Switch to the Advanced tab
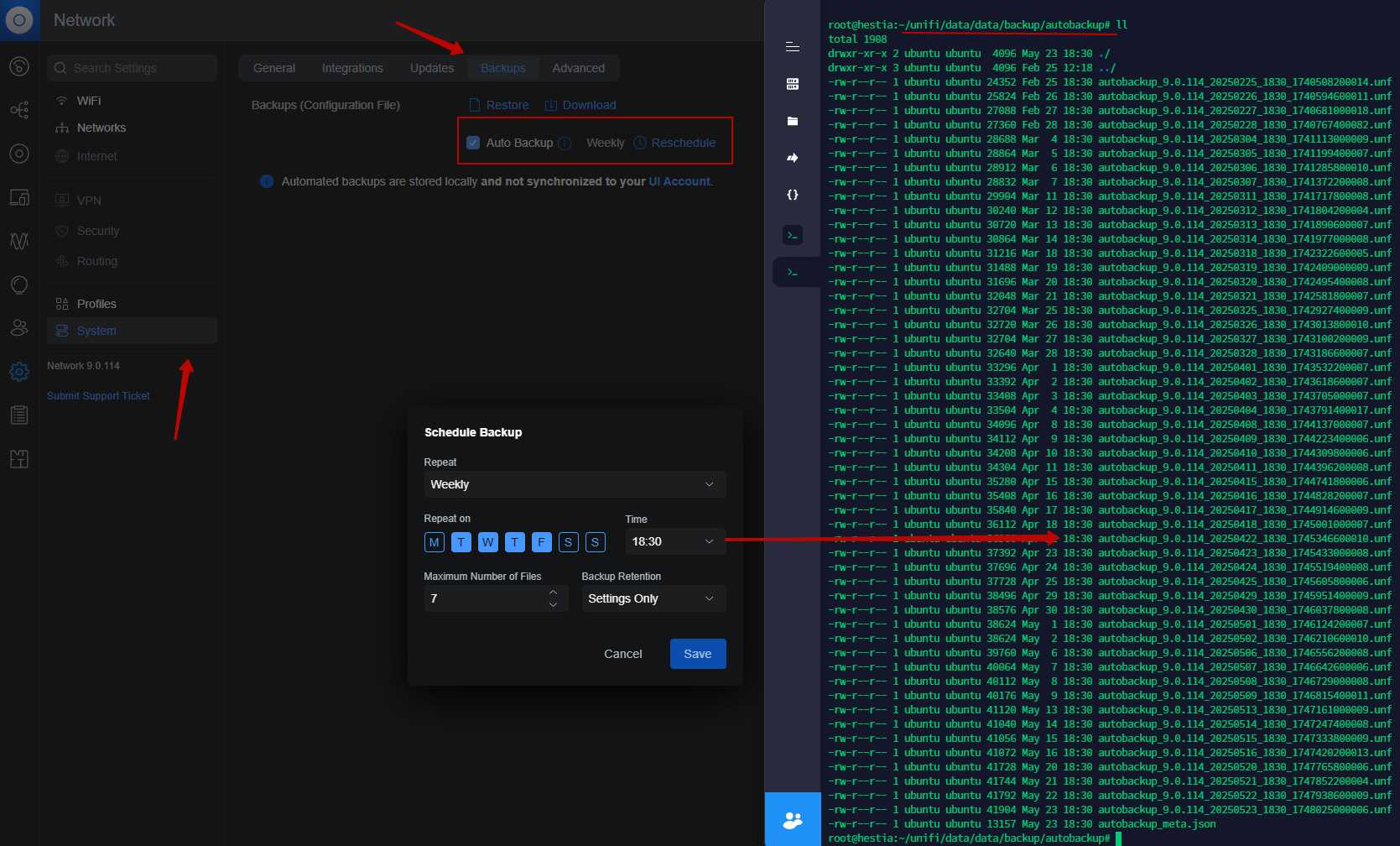The height and width of the screenshot is (846, 1400). tap(579, 68)
